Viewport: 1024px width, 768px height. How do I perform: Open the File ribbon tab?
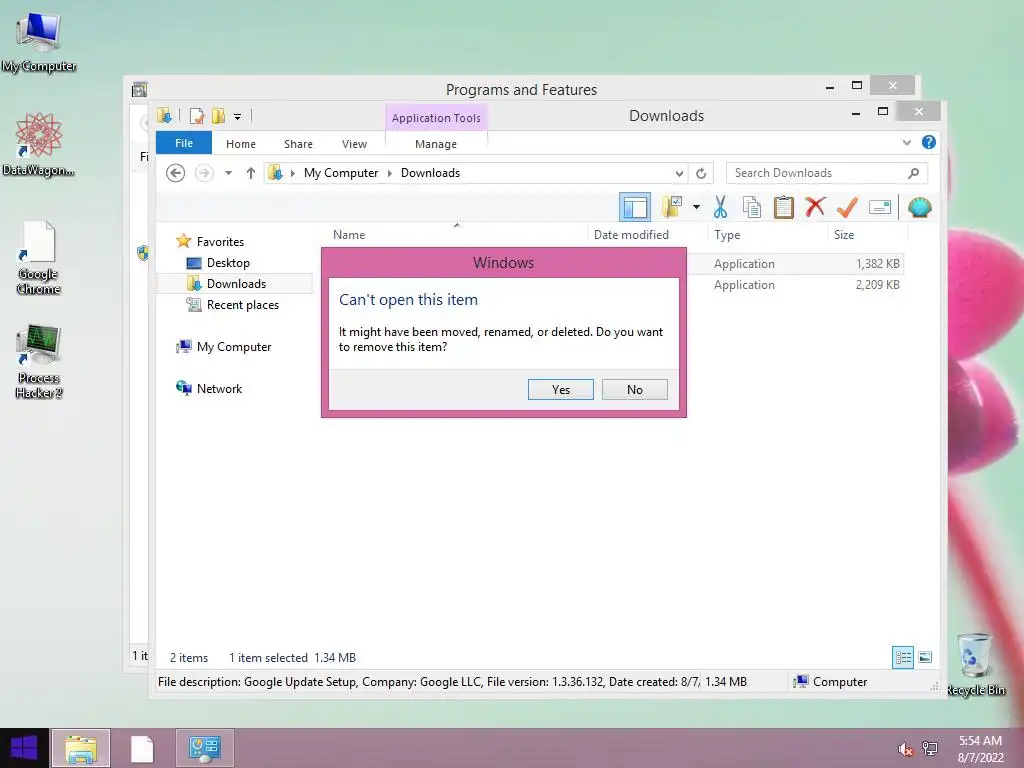click(x=184, y=143)
